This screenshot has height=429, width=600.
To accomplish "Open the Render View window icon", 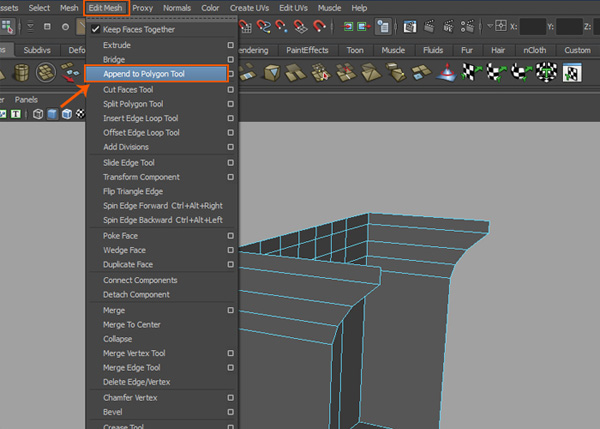I will pyautogui.click(x=410, y=26).
